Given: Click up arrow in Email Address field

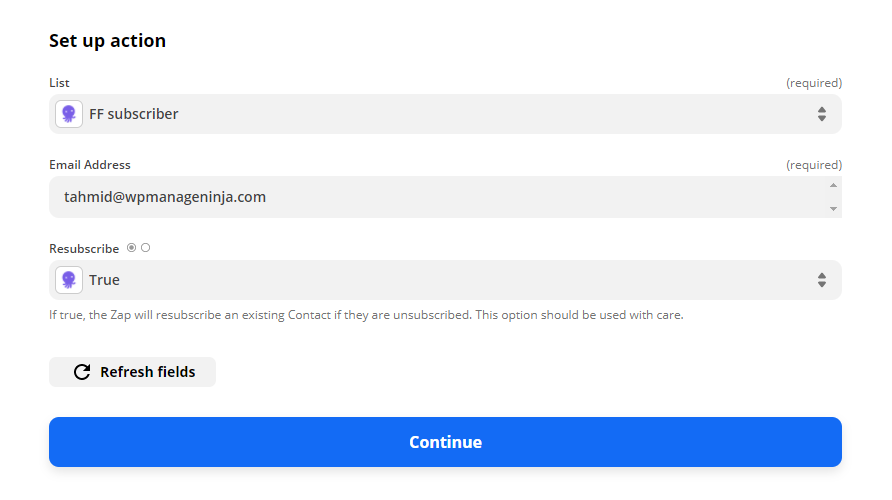Looking at the screenshot, I should pos(833,185).
